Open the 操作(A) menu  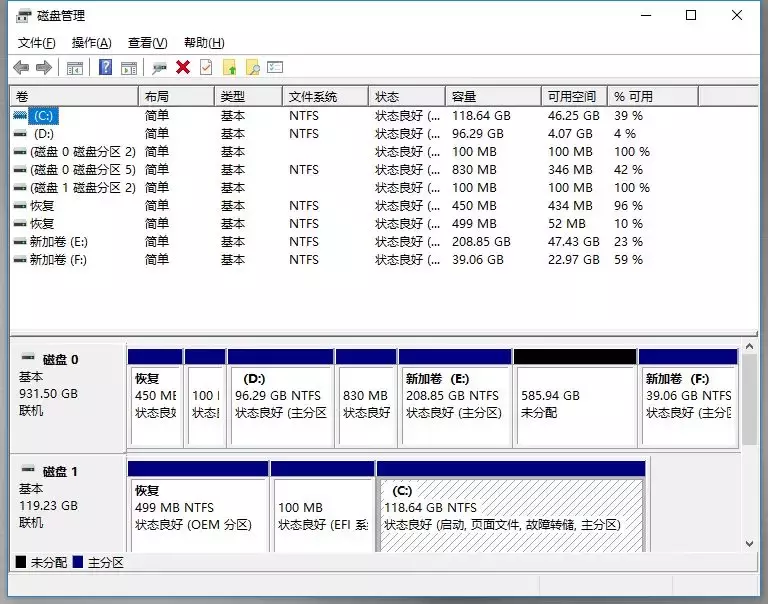pos(92,43)
